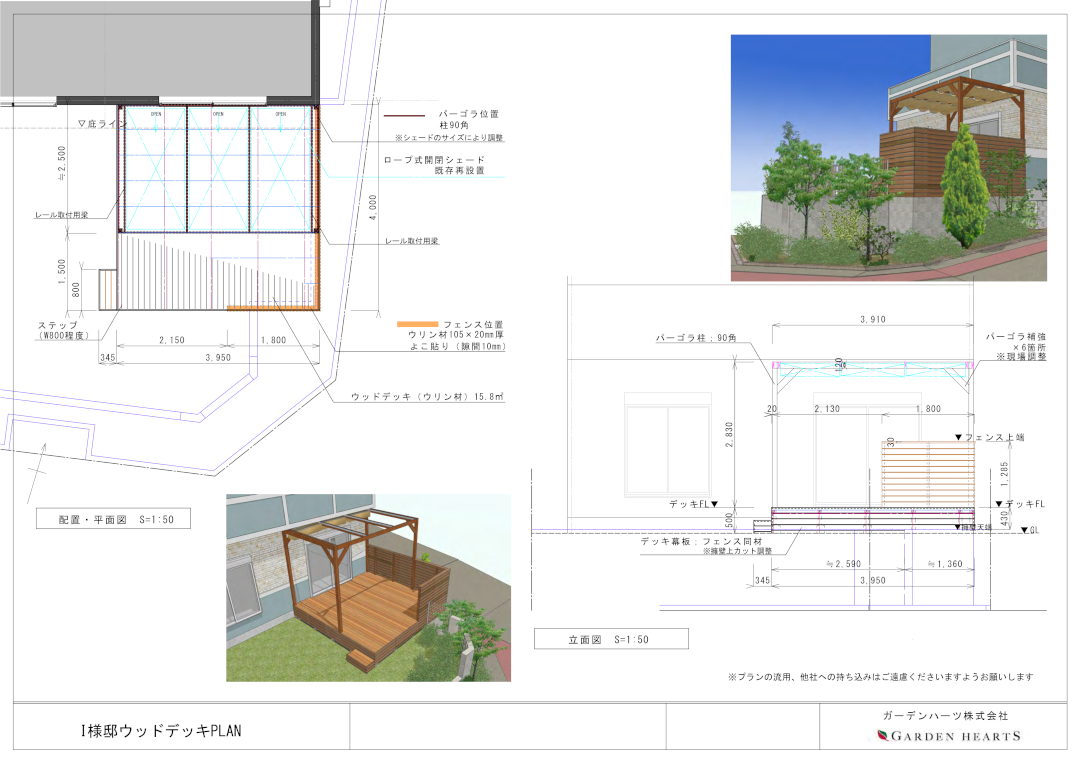
Task: Select the I様邸ウッドデッキPLAN title text
Action: pos(161,731)
